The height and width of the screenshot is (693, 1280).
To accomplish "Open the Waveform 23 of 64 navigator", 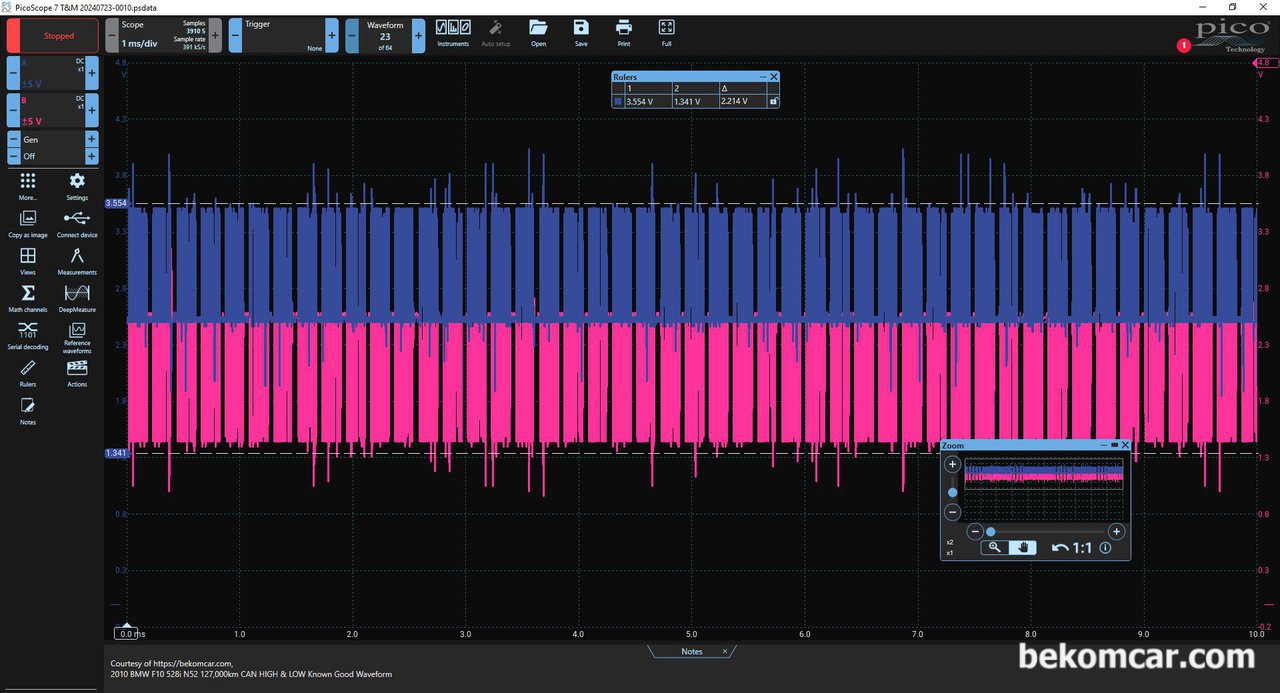I will click(x=385, y=35).
